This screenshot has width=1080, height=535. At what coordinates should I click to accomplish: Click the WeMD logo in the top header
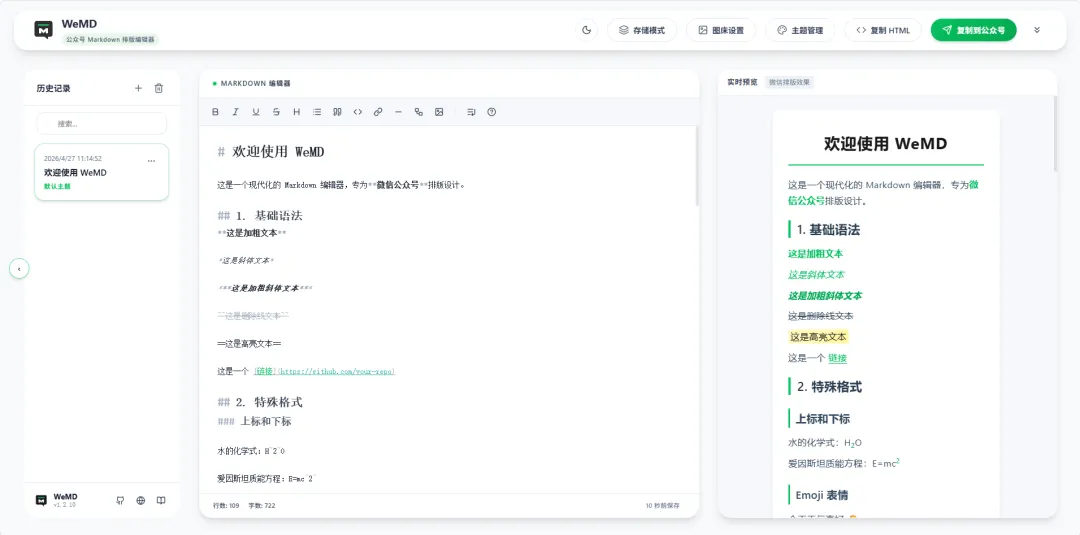click(43, 30)
